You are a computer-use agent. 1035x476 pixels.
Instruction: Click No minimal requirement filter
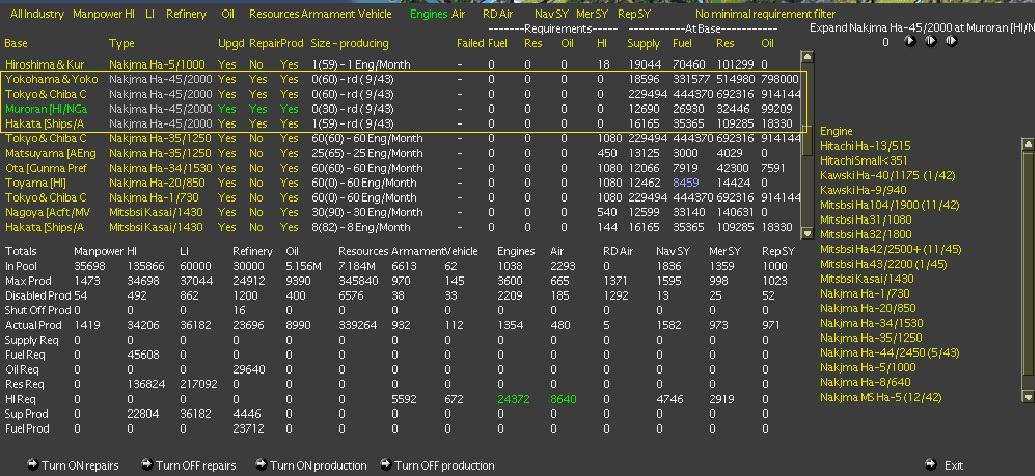coord(765,14)
